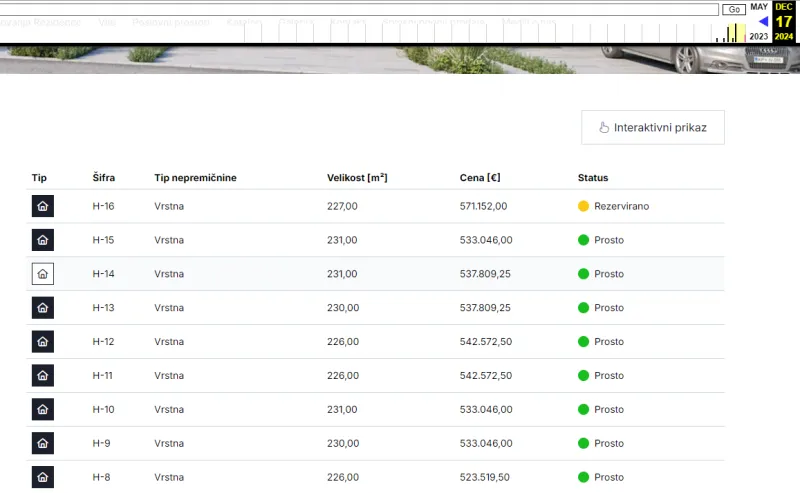Click the Vrstna type in H-12 row
Image resolution: width=800 pixels, height=493 pixels.
[x=169, y=341]
